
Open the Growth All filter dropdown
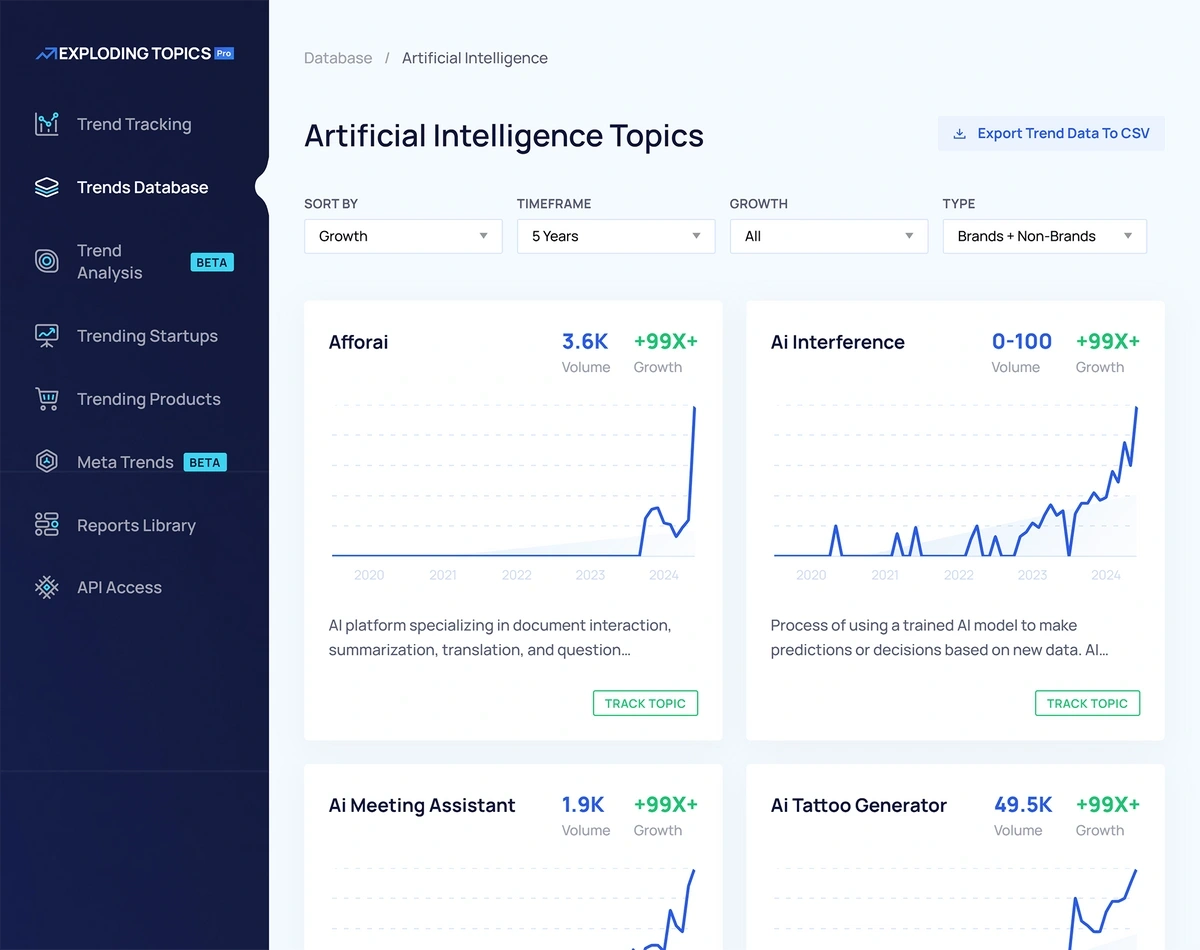829,236
